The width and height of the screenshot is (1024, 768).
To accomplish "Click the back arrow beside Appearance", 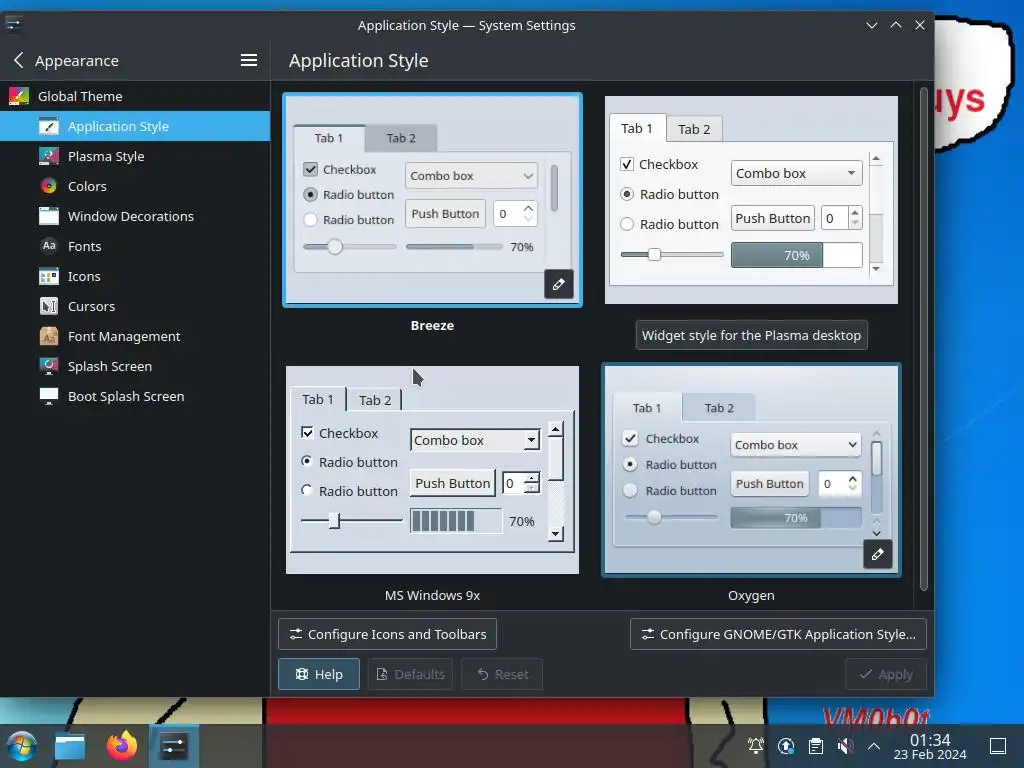I will point(18,60).
